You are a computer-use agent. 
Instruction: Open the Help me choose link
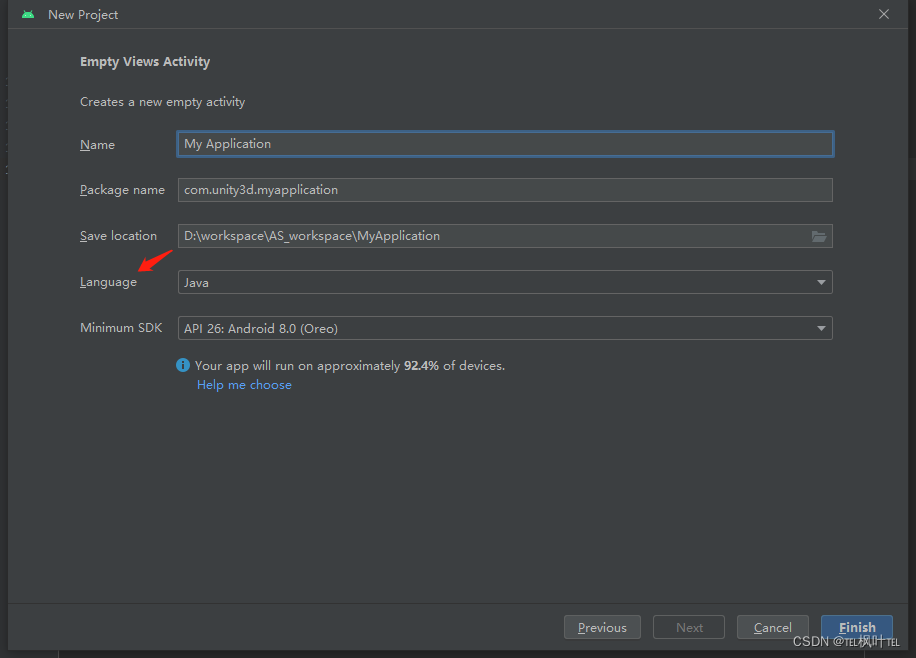click(244, 385)
